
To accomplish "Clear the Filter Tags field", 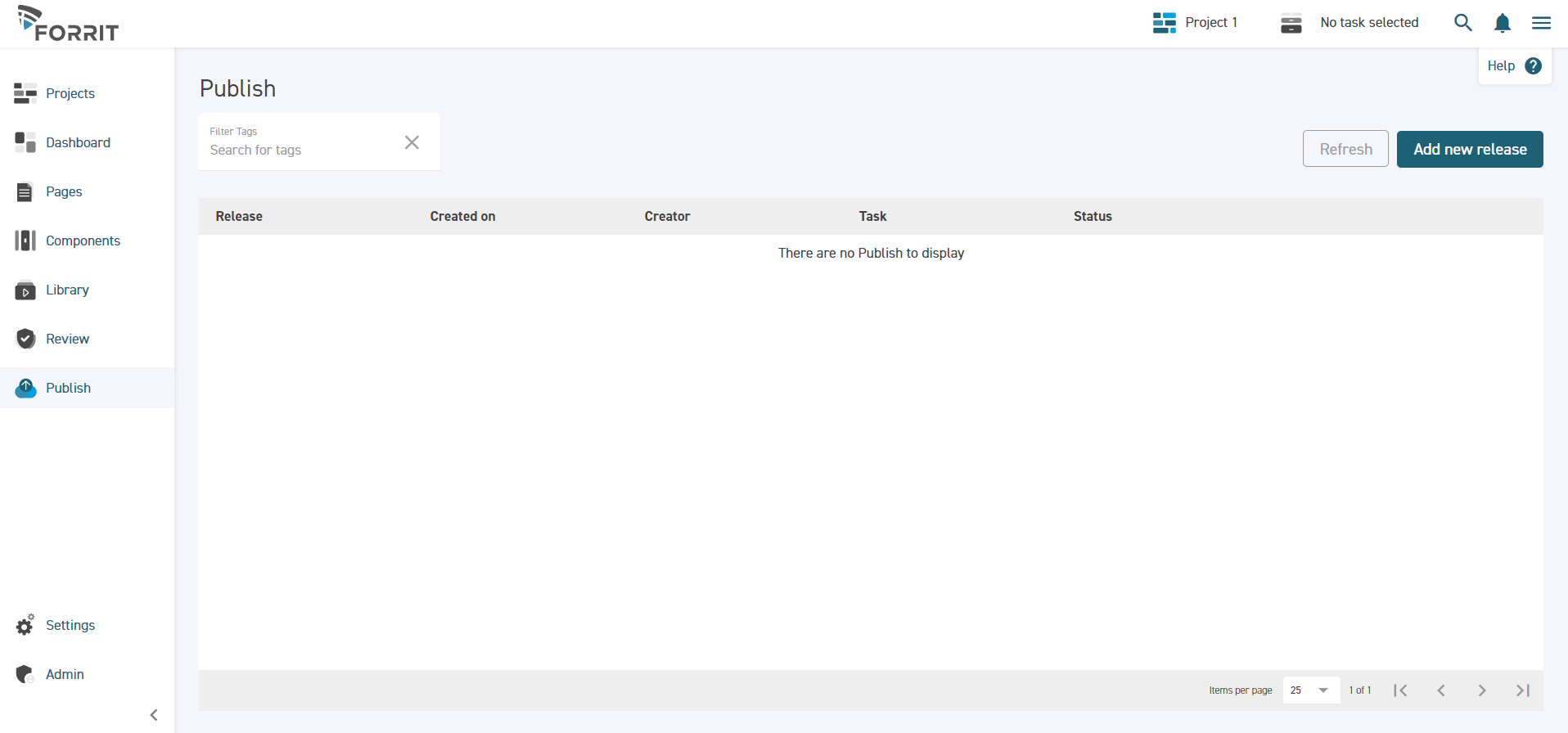I will click(x=412, y=142).
